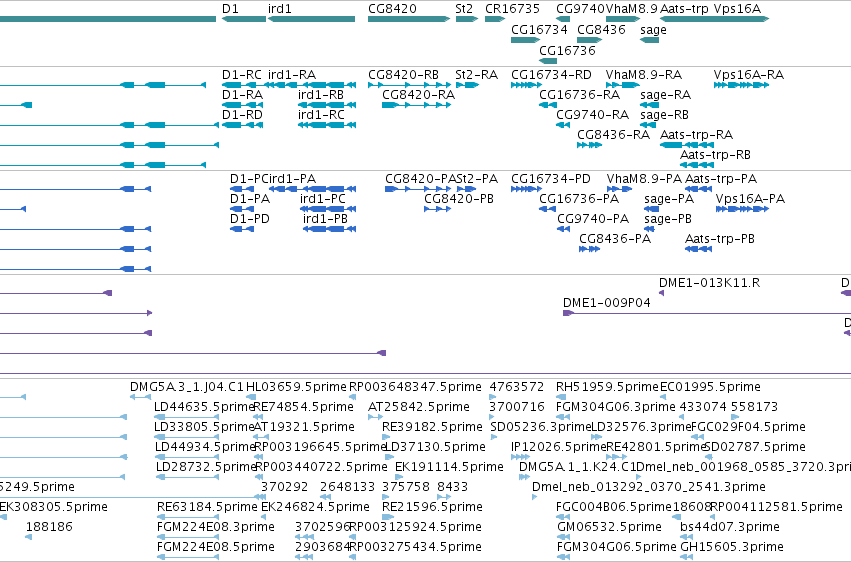The width and height of the screenshot is (851, 562).
Task: Click the RP003648347.5prime EST label
Action: tap(415, 387)
